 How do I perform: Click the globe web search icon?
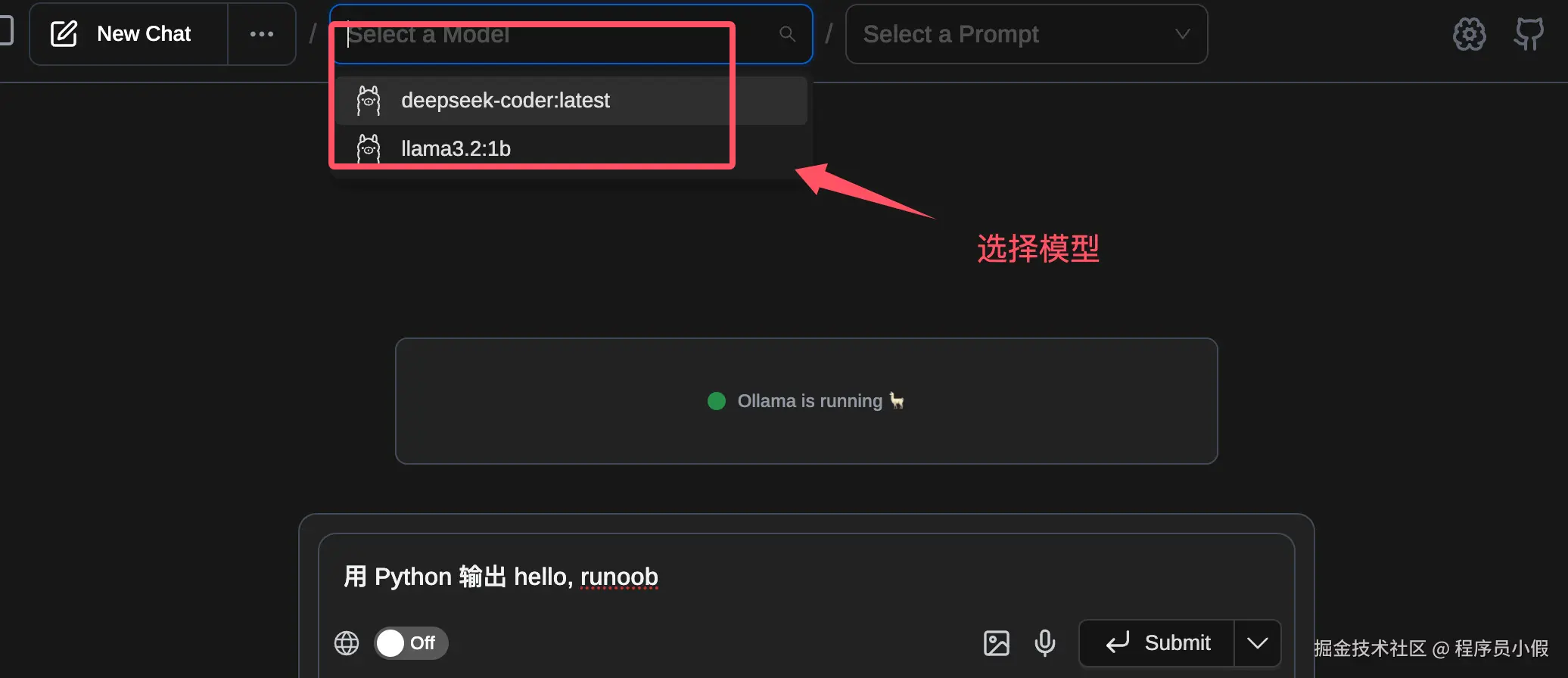point(347,643)
